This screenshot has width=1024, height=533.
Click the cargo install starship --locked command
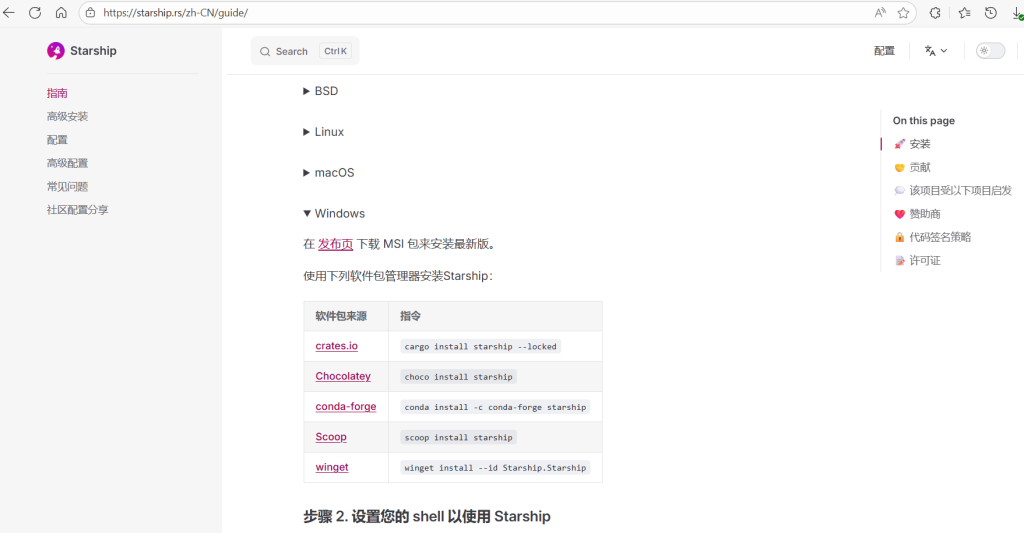481,346
